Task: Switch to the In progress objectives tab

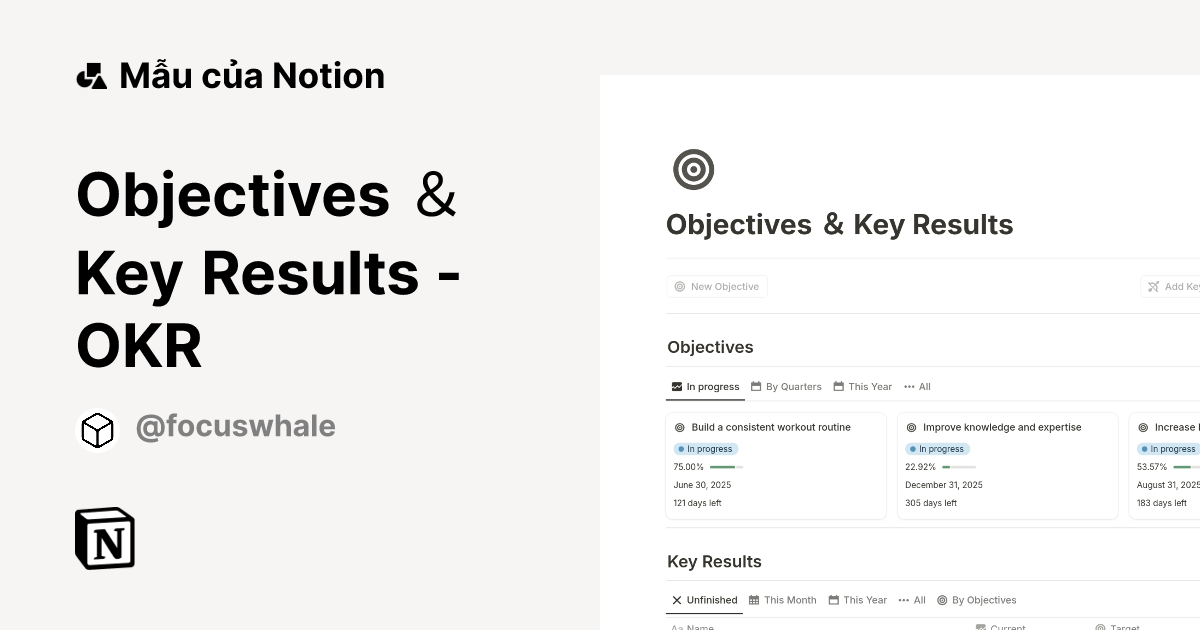Action: (705, 387)
